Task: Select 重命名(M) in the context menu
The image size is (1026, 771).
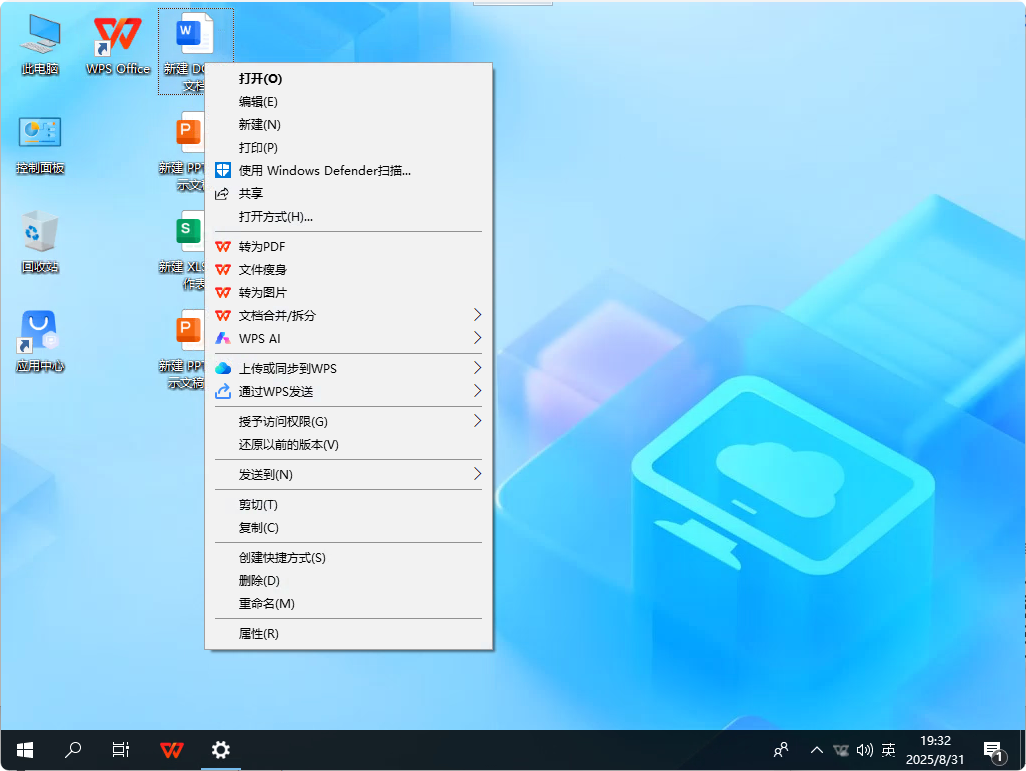Action: 266,603
